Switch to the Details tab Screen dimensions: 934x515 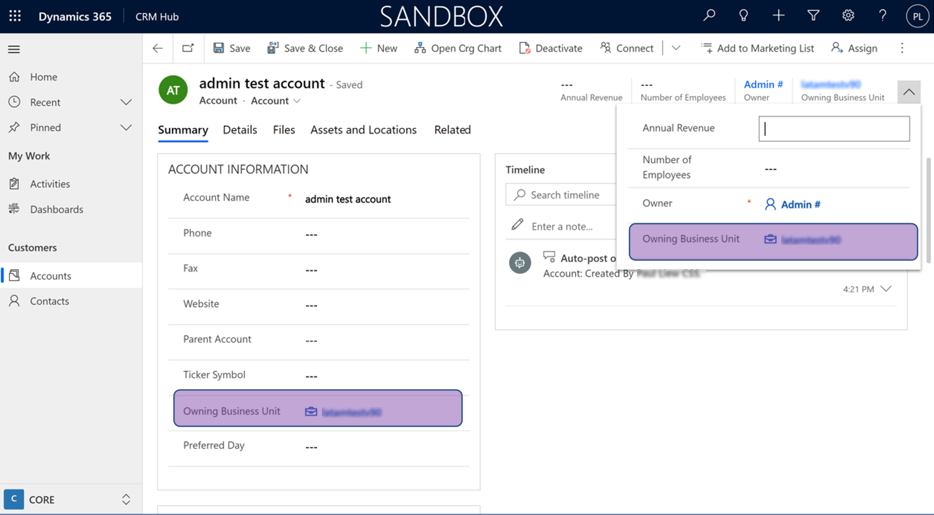240,130
